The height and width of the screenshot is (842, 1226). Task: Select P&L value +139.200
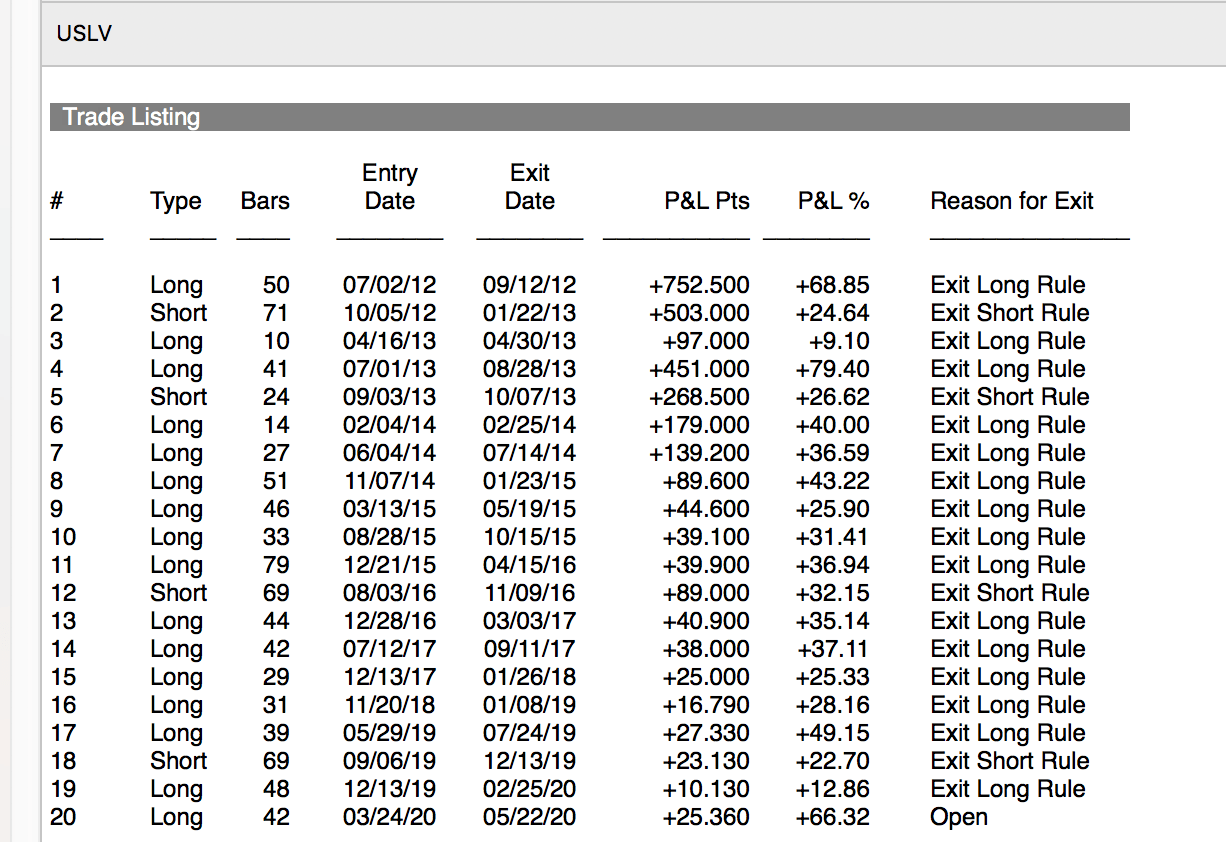[699, 453]
